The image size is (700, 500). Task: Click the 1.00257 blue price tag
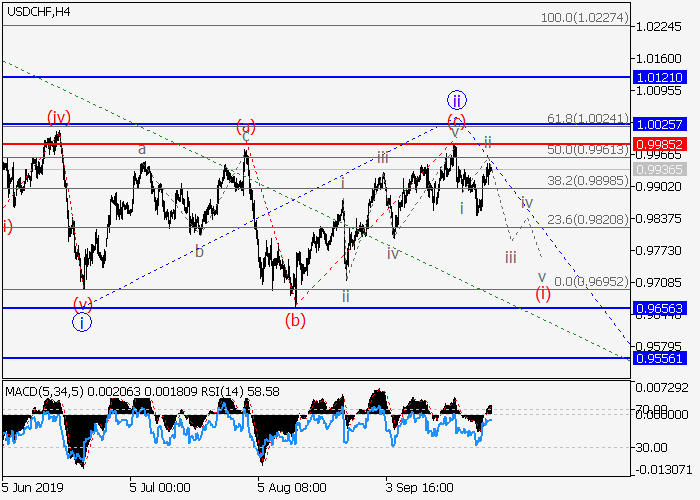pyautogui.click(x=662, y=124)
